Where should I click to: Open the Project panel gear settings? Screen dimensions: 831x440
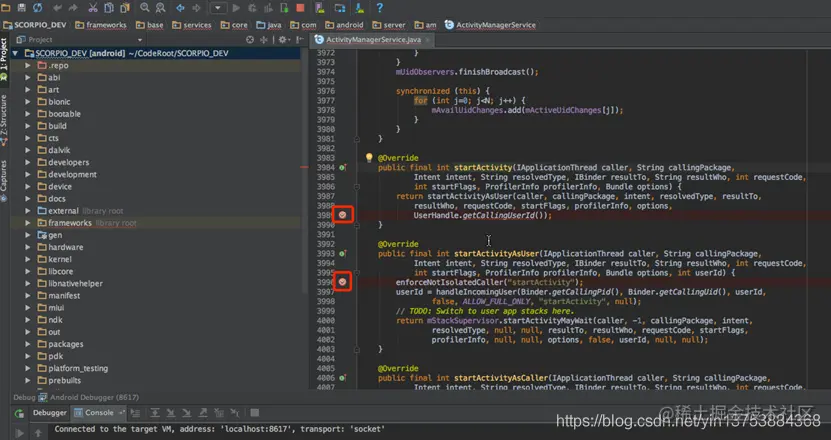tap(284, 39)
